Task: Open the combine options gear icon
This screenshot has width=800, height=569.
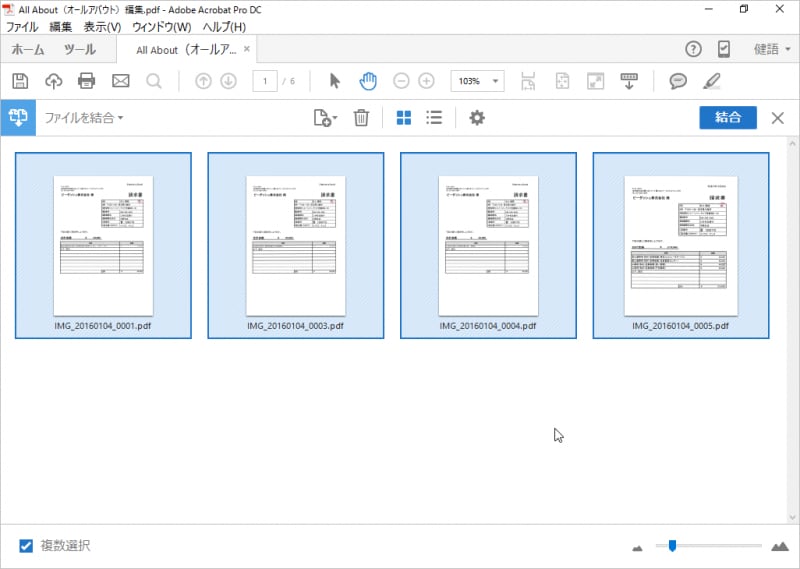Action: (477, 118)
